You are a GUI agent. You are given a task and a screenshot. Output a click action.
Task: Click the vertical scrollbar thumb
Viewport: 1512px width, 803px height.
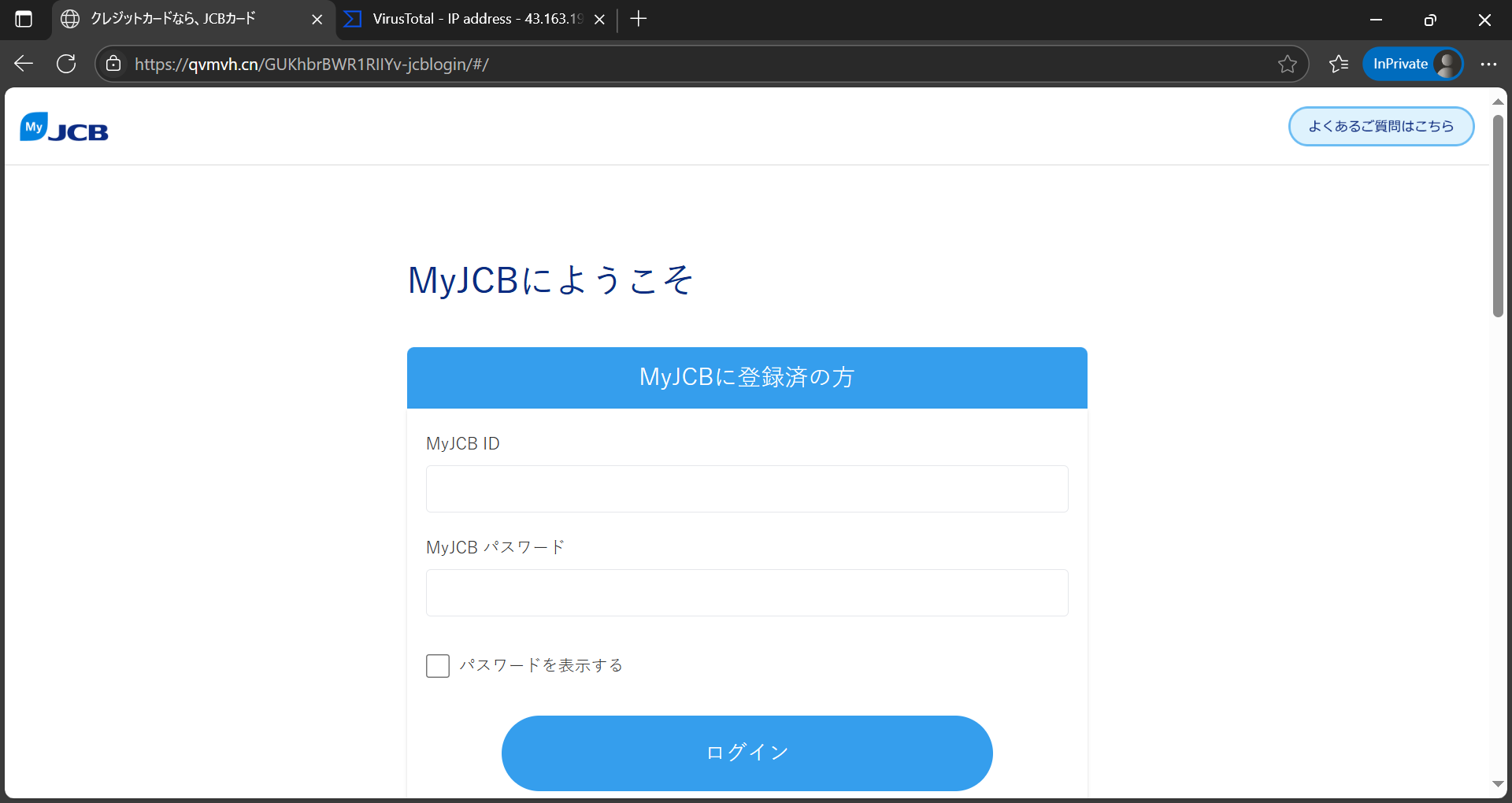(1498, 216)
